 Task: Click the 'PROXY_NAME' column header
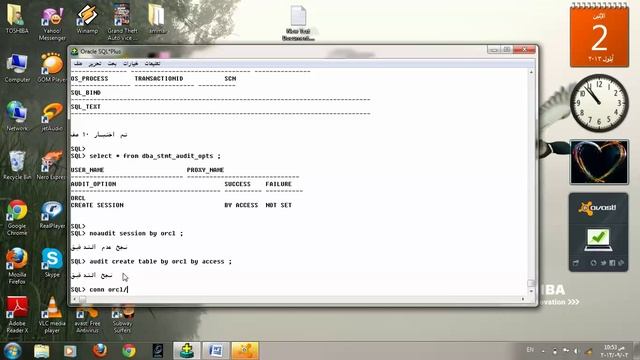pos(205,170)
